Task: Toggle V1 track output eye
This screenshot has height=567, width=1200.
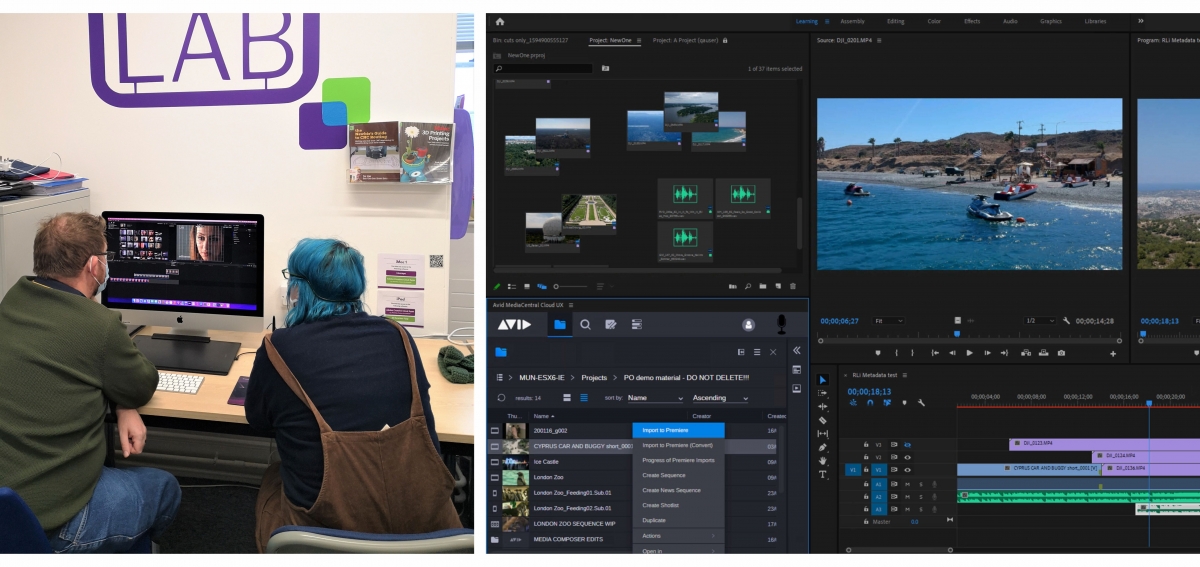Action: coord(907,470)
